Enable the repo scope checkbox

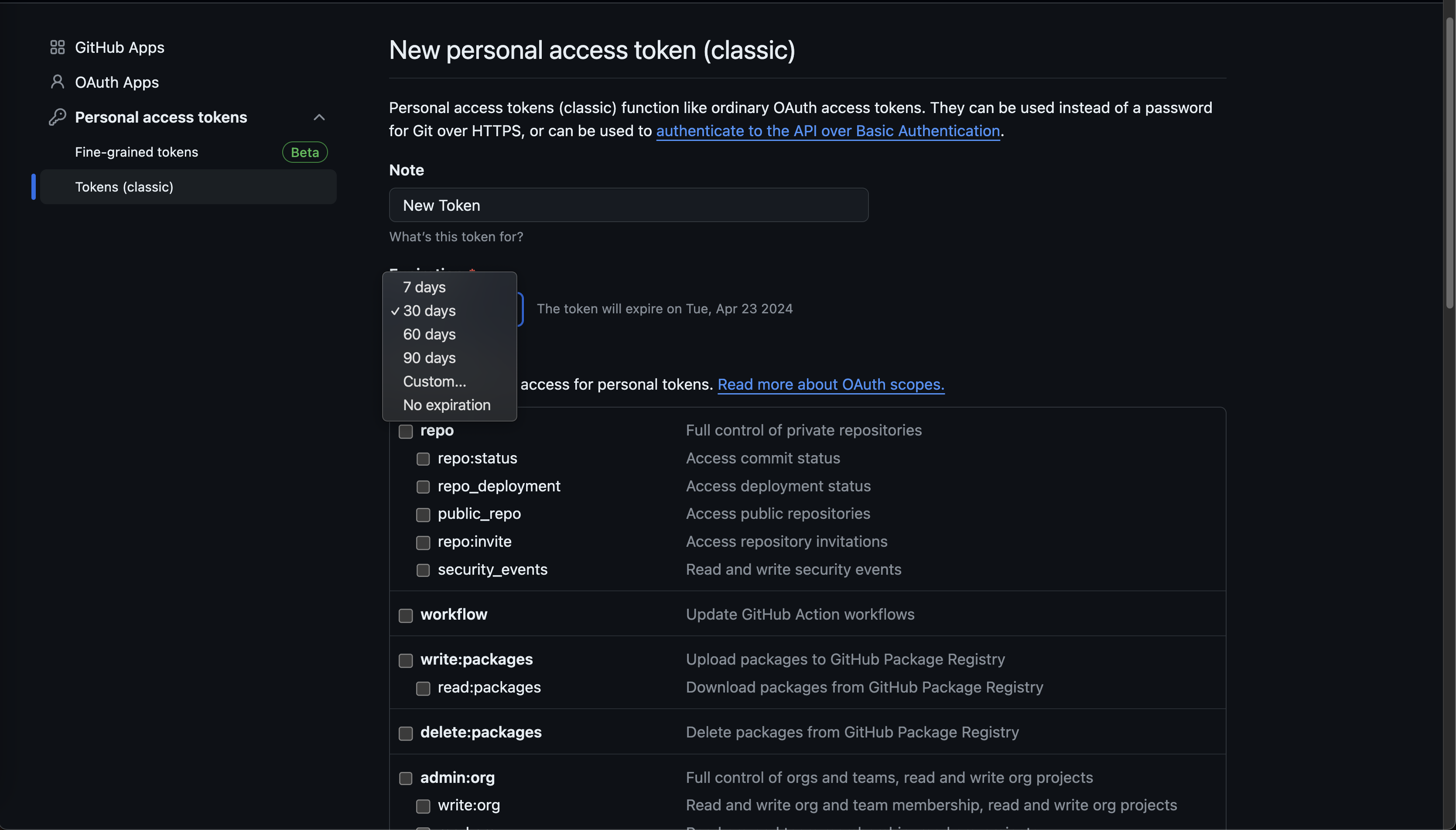coord(406,432)
